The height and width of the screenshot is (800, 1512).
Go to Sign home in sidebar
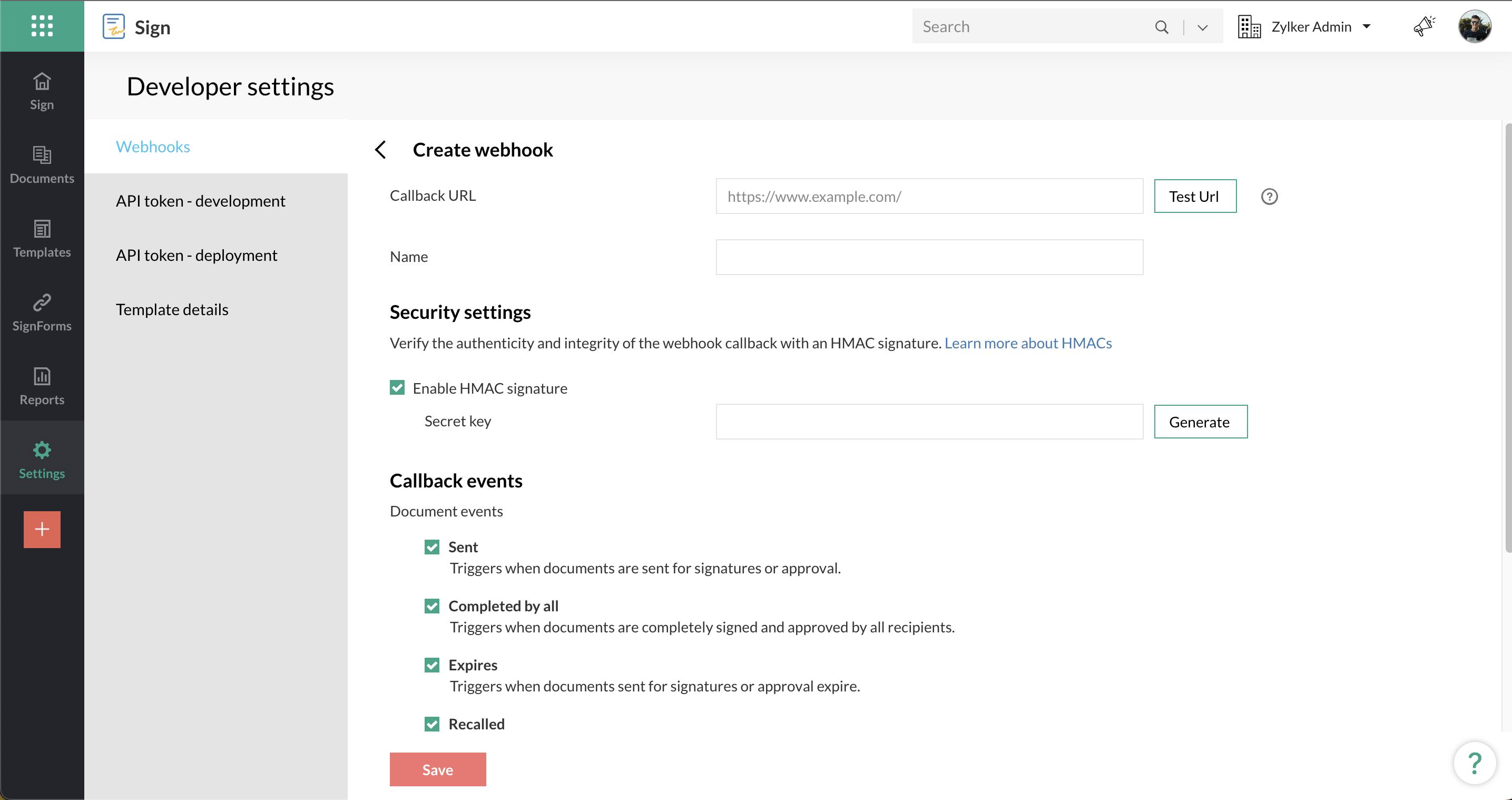click(x=42, y=91)
